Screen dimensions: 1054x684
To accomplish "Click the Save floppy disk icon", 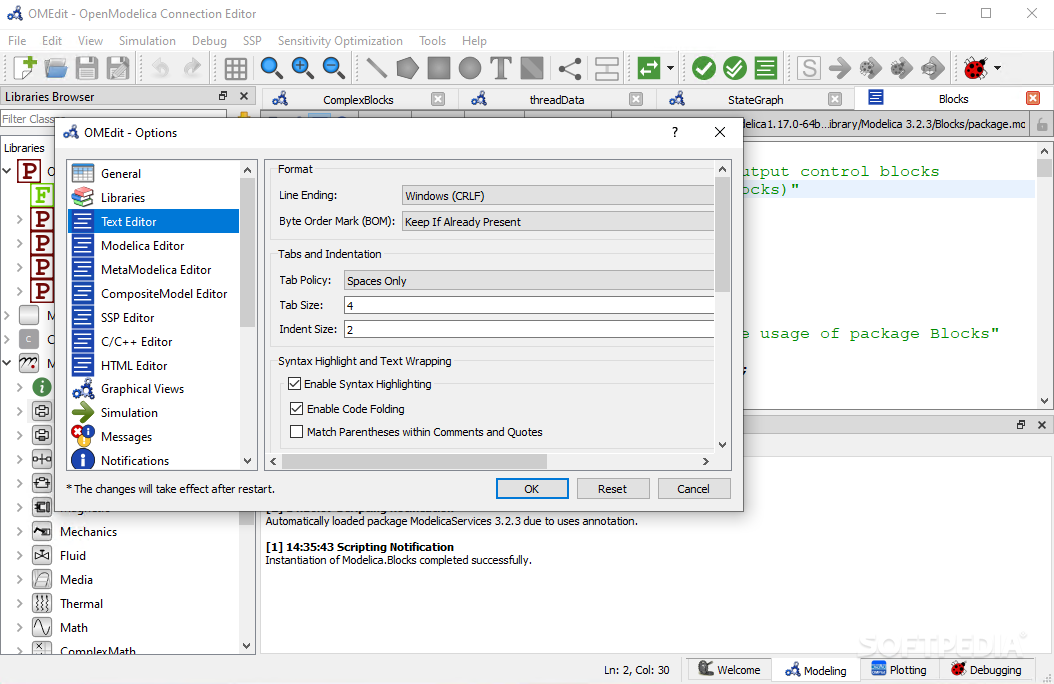I will click(x=87, y=68).
